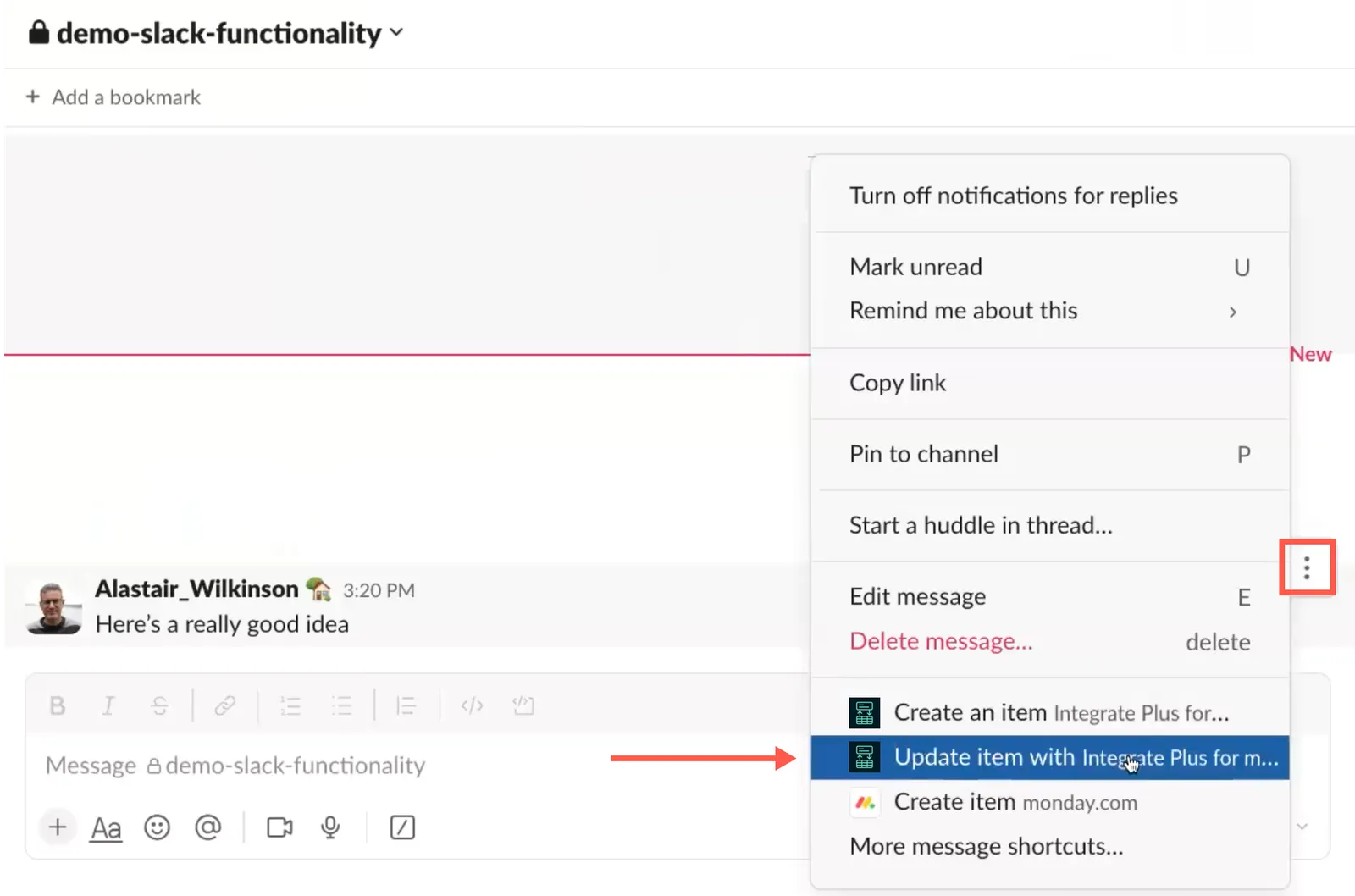Toggle italic formatting in composer
1355x896 pixels.
(x=108, y=705)
